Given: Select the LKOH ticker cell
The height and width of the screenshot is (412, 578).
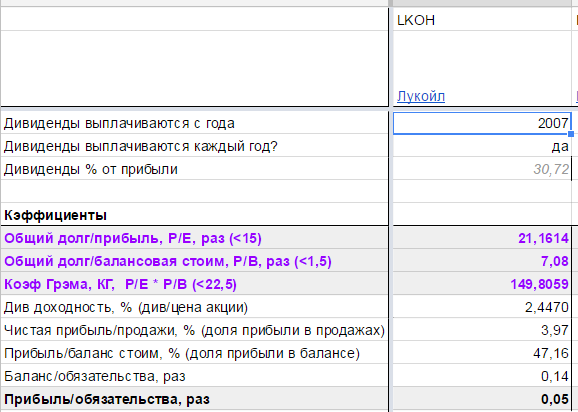Looking at the screenshot, I should tap(482, 20).
